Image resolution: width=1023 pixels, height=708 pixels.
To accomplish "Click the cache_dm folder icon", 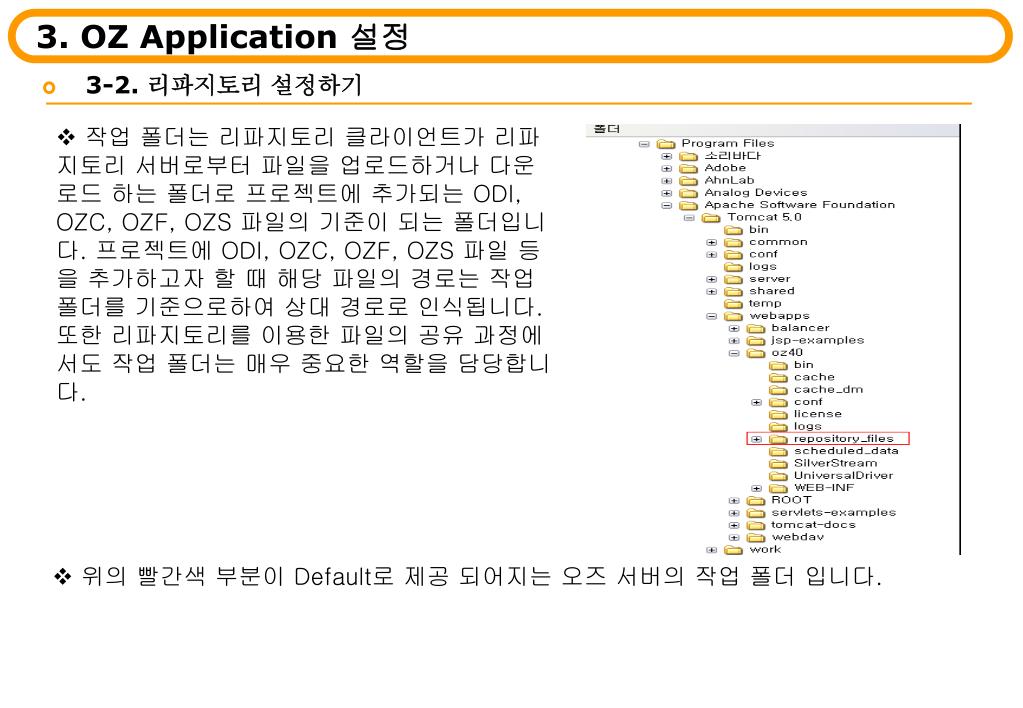I will point(778,390).
